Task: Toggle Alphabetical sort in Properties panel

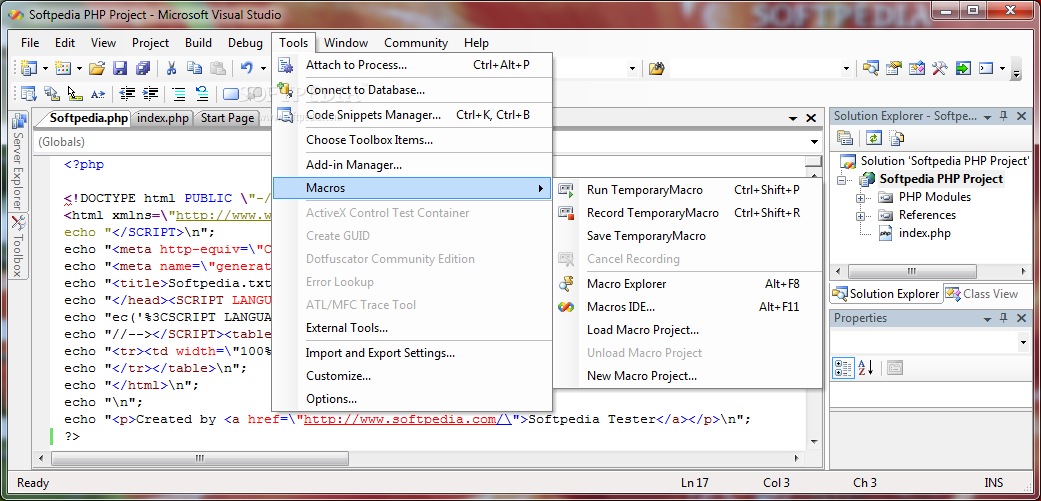Action: [866, 368]
